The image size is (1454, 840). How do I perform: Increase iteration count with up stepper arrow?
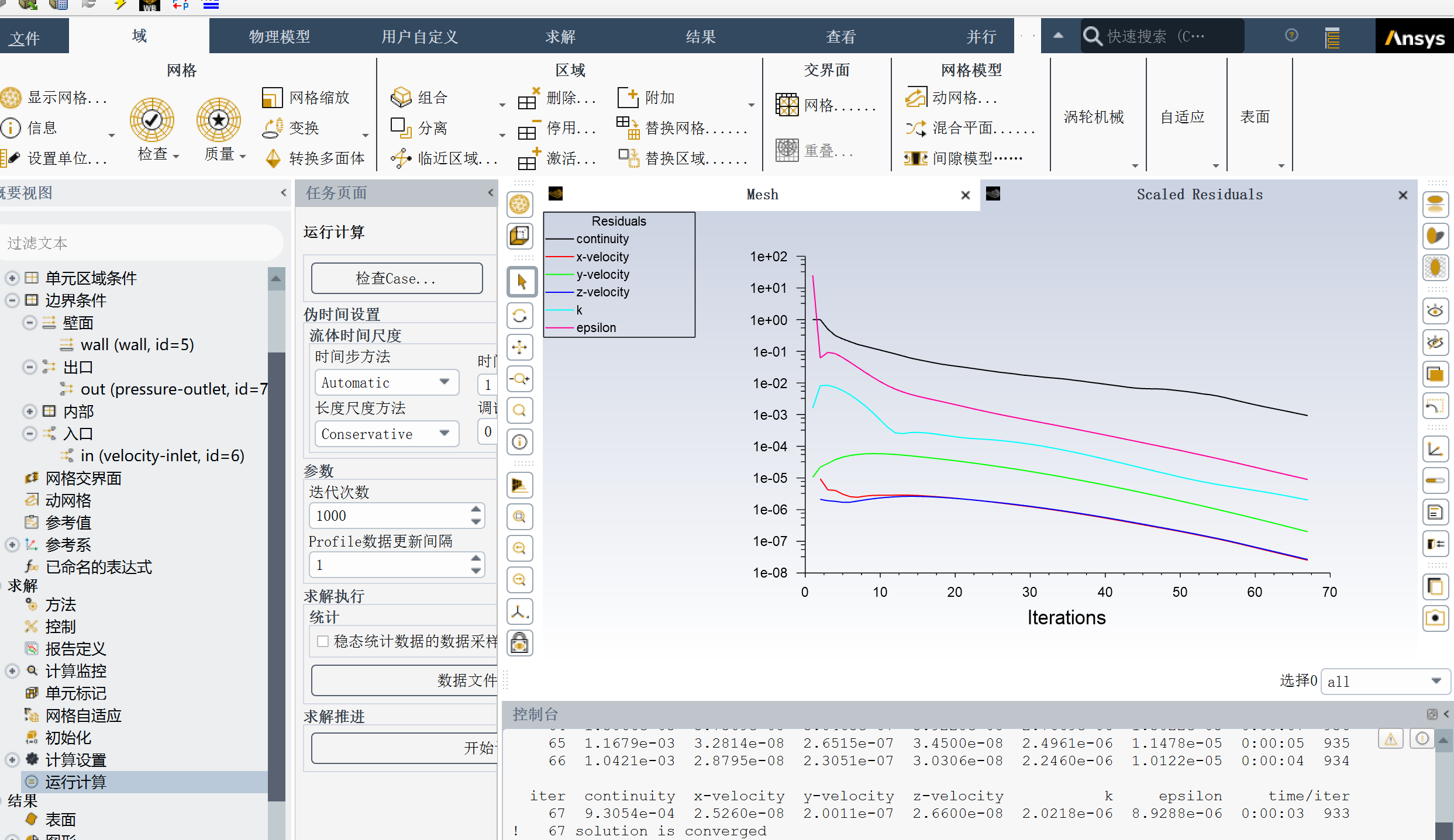point(476,510)
